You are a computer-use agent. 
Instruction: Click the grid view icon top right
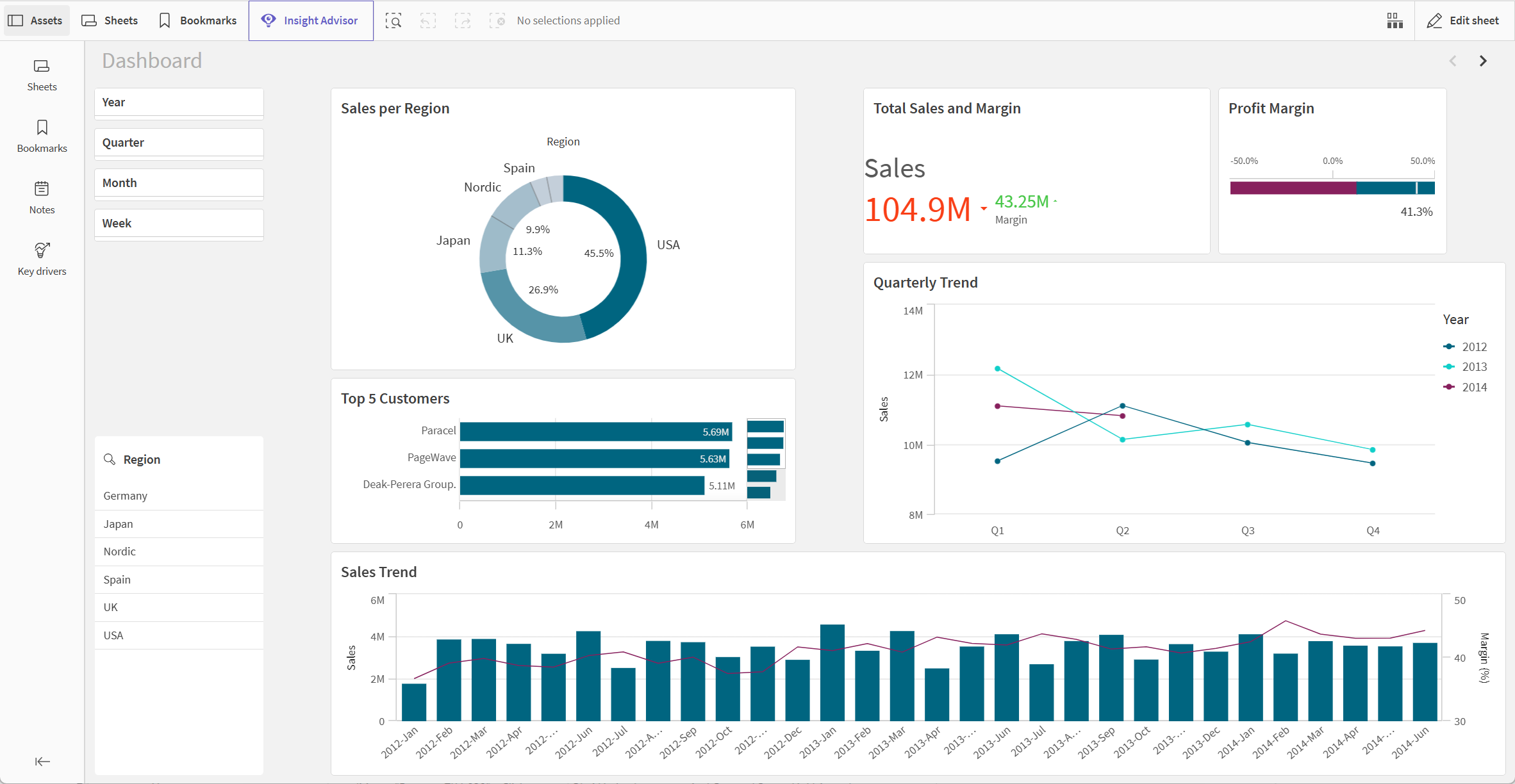[1394, 19]
